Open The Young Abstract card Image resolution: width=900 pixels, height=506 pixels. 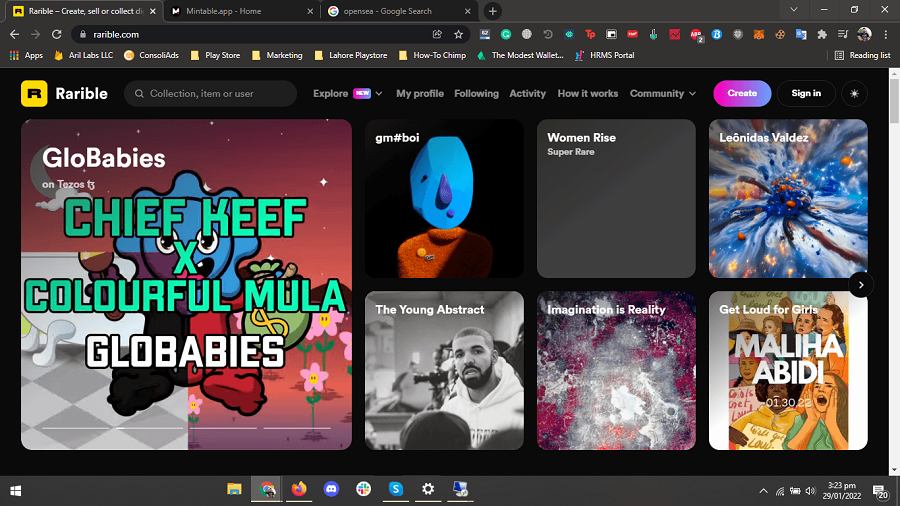[444, 371]
